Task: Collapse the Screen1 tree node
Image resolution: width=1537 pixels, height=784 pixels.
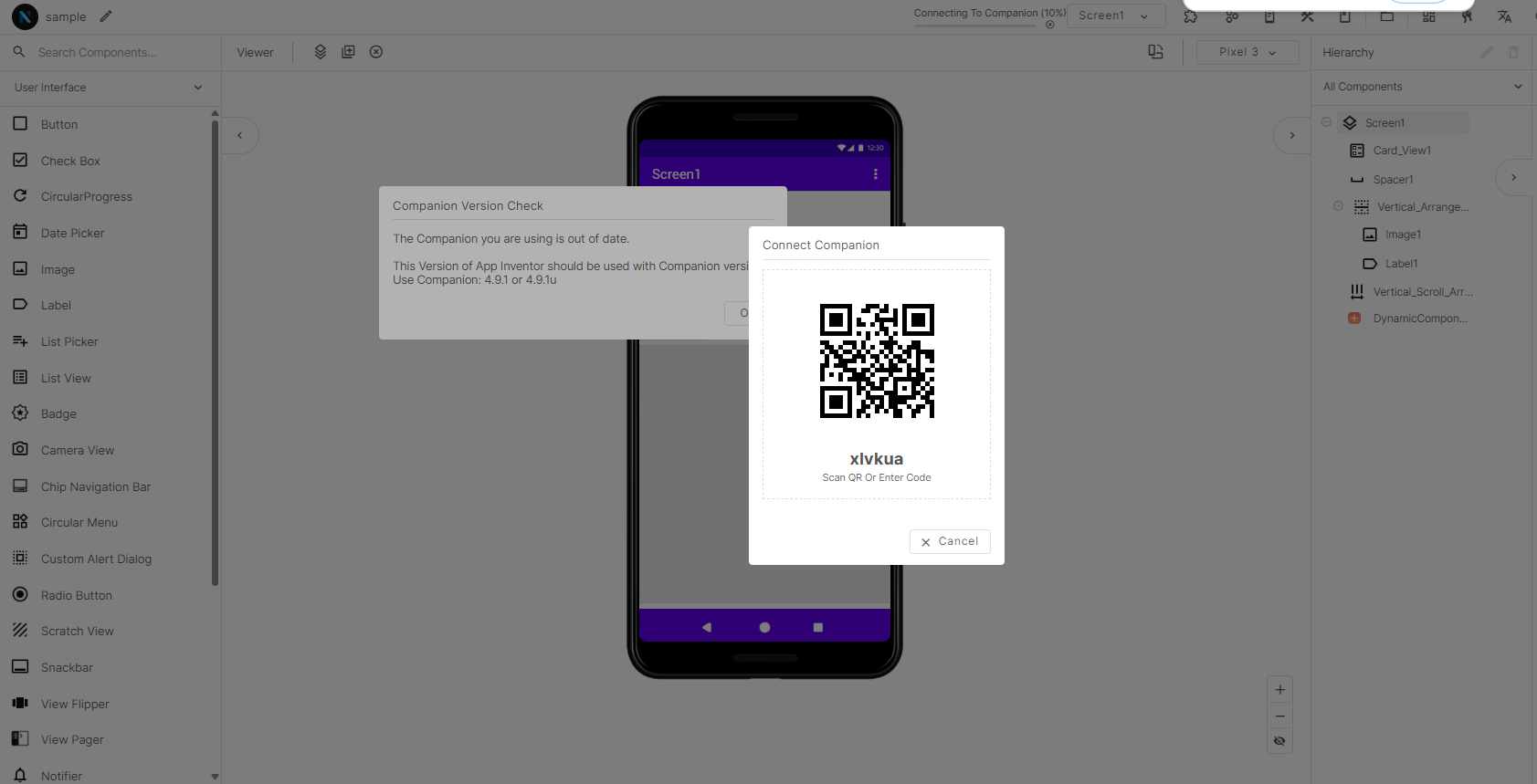Action: [x=1327, y=122]
